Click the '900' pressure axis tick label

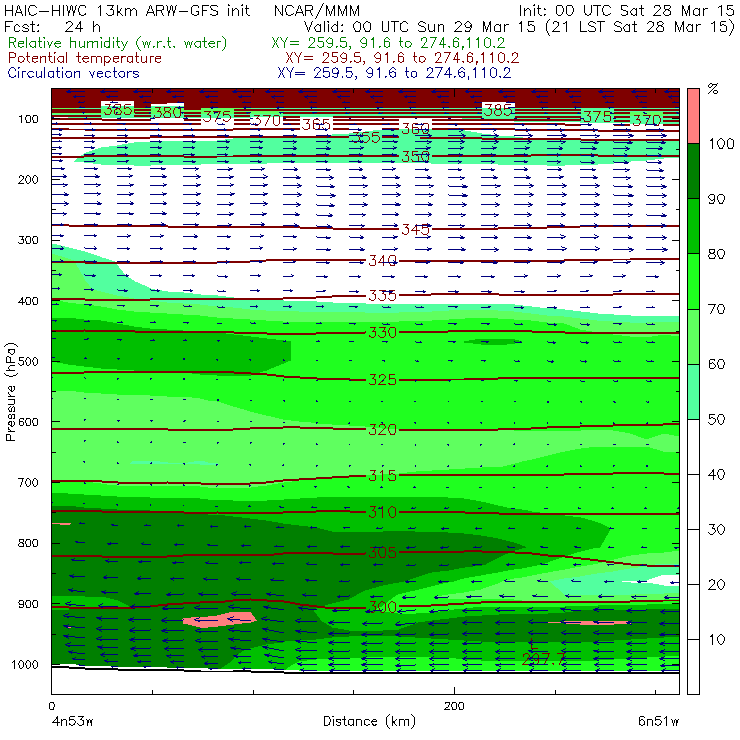click(28, 604)
